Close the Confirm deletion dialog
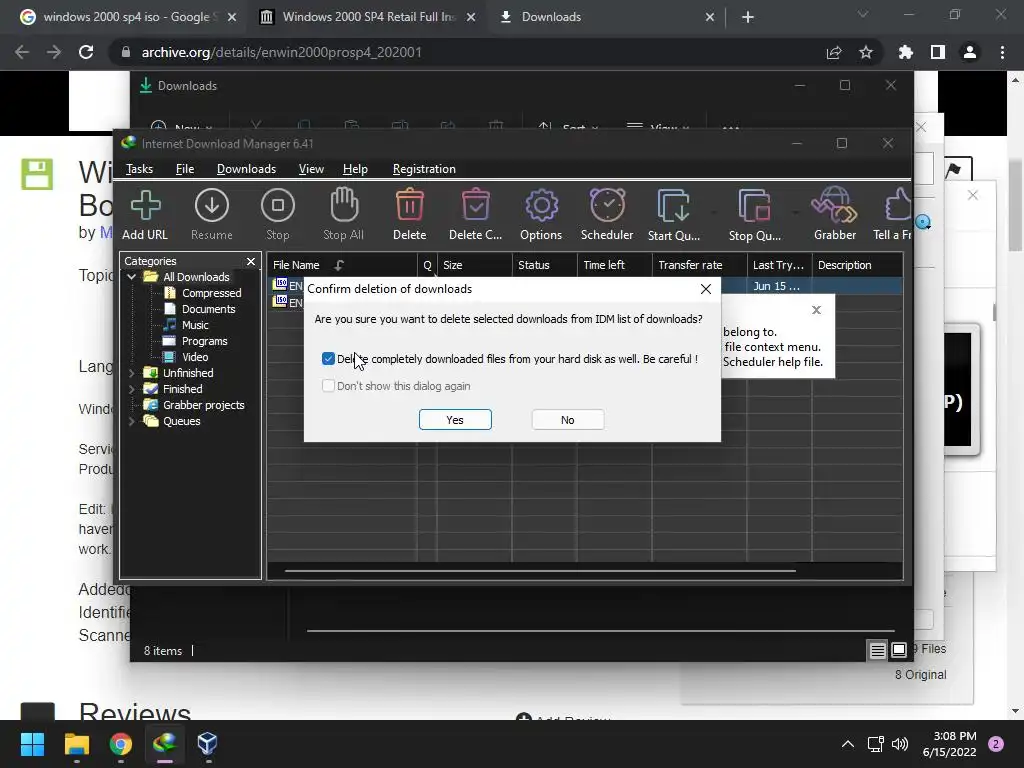Screen dimensions: 1024x768 [705, 289]
